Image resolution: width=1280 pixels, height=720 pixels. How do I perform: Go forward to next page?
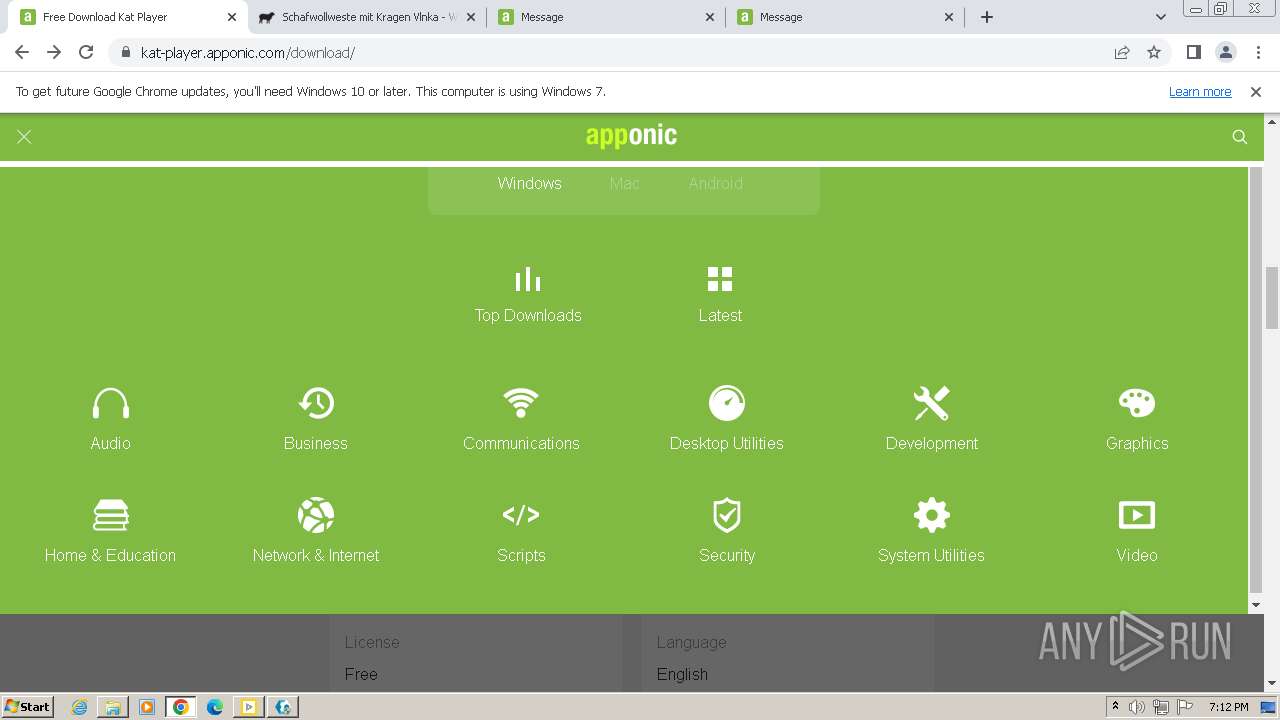click(54, 52)
